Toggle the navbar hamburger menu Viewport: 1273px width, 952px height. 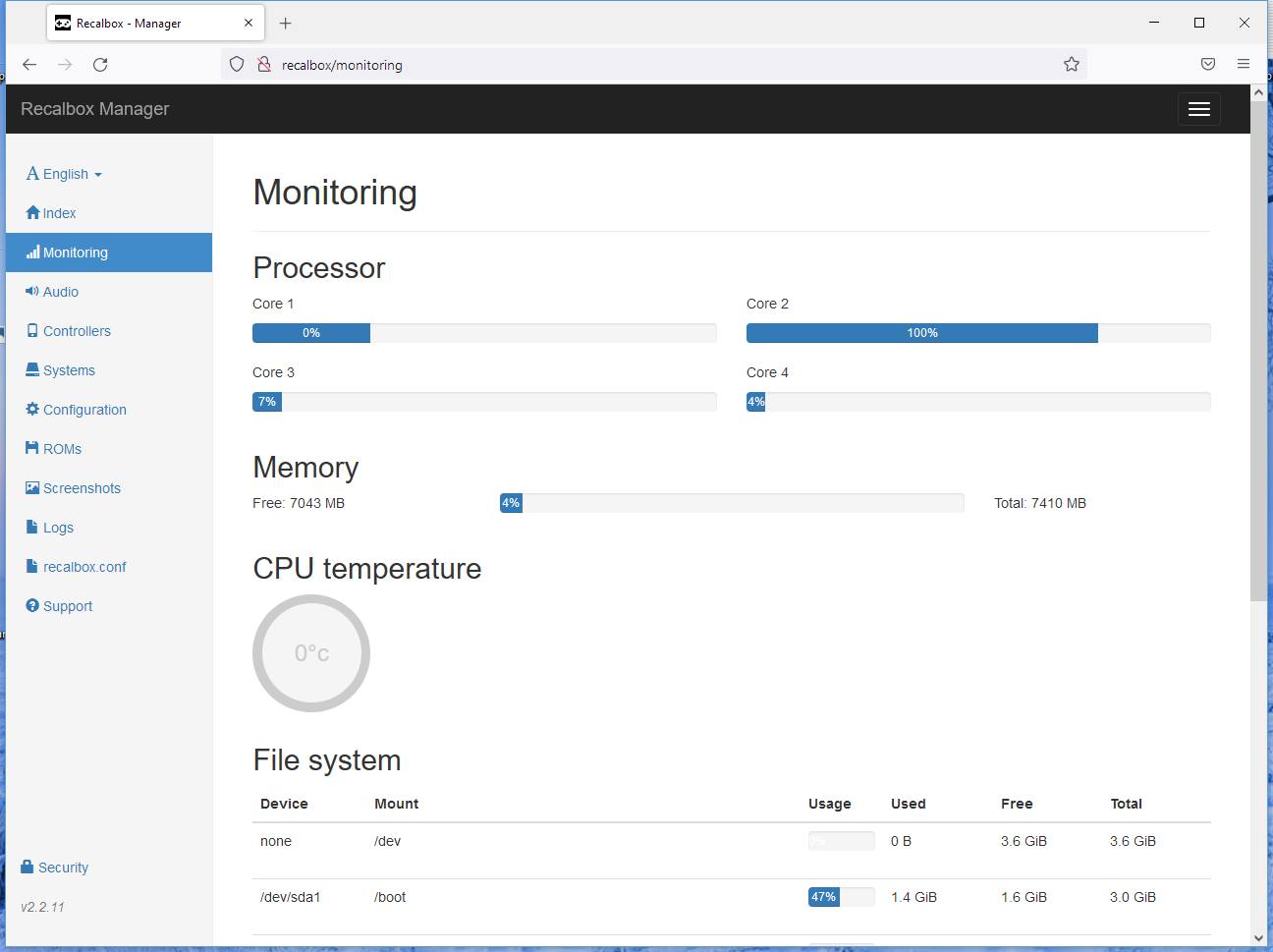(x=1199, y=109)
